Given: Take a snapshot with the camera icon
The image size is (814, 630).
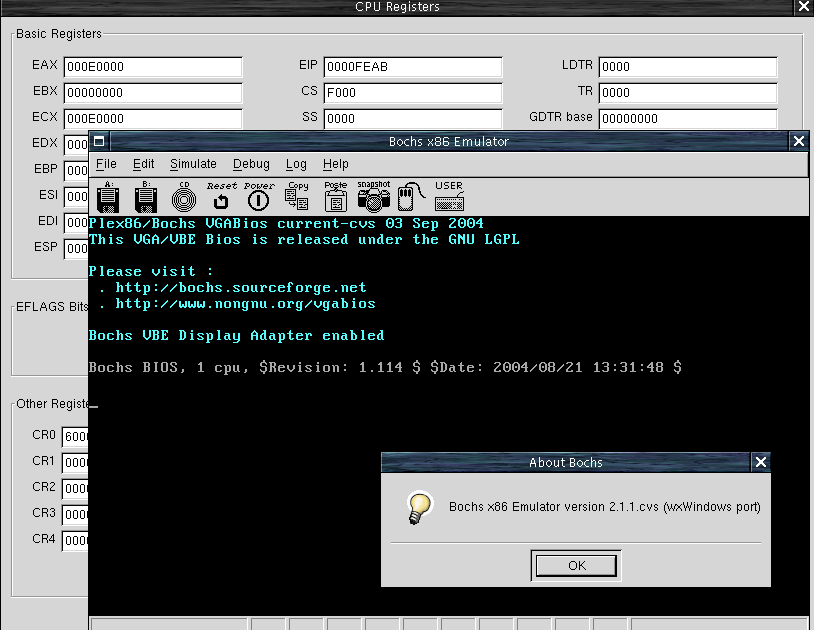Looking at the screenshot, I should (x=374, y=196).
